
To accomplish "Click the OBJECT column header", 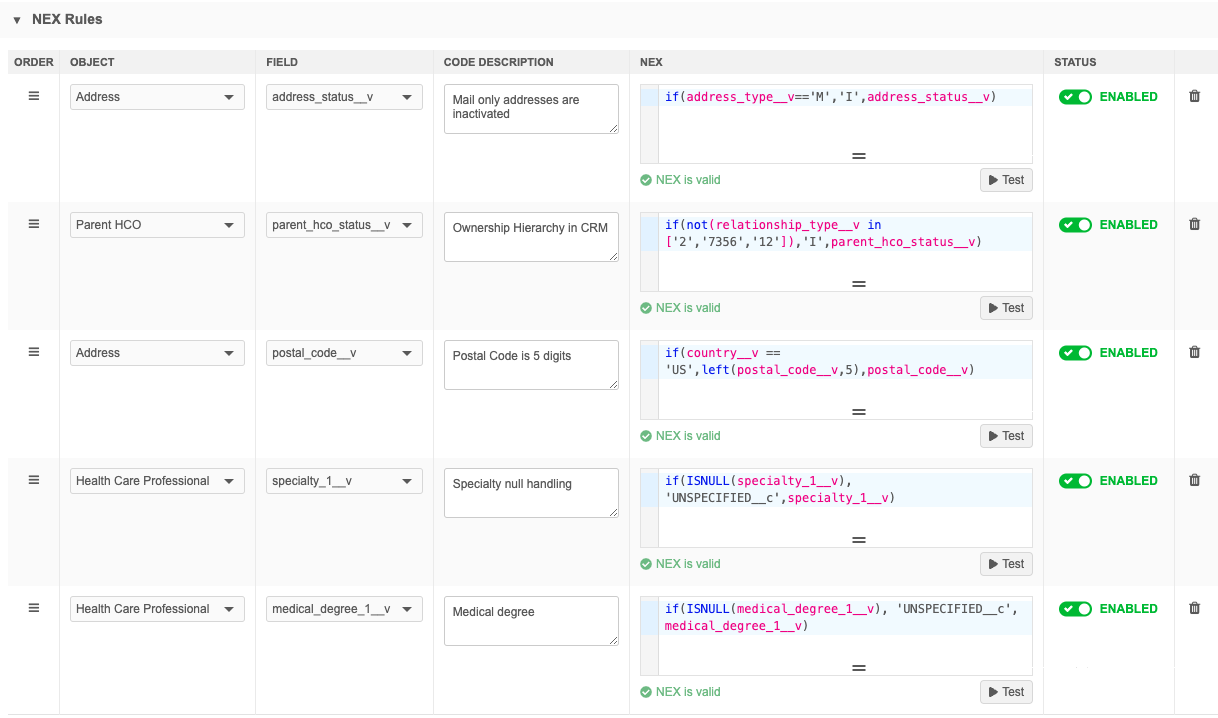I will click(x=92, y=62).
